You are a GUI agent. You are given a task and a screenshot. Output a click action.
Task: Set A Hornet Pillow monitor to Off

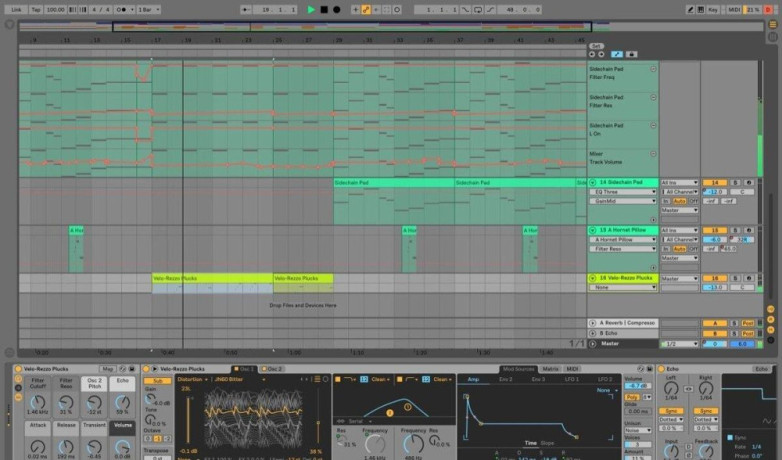(693, 249)
